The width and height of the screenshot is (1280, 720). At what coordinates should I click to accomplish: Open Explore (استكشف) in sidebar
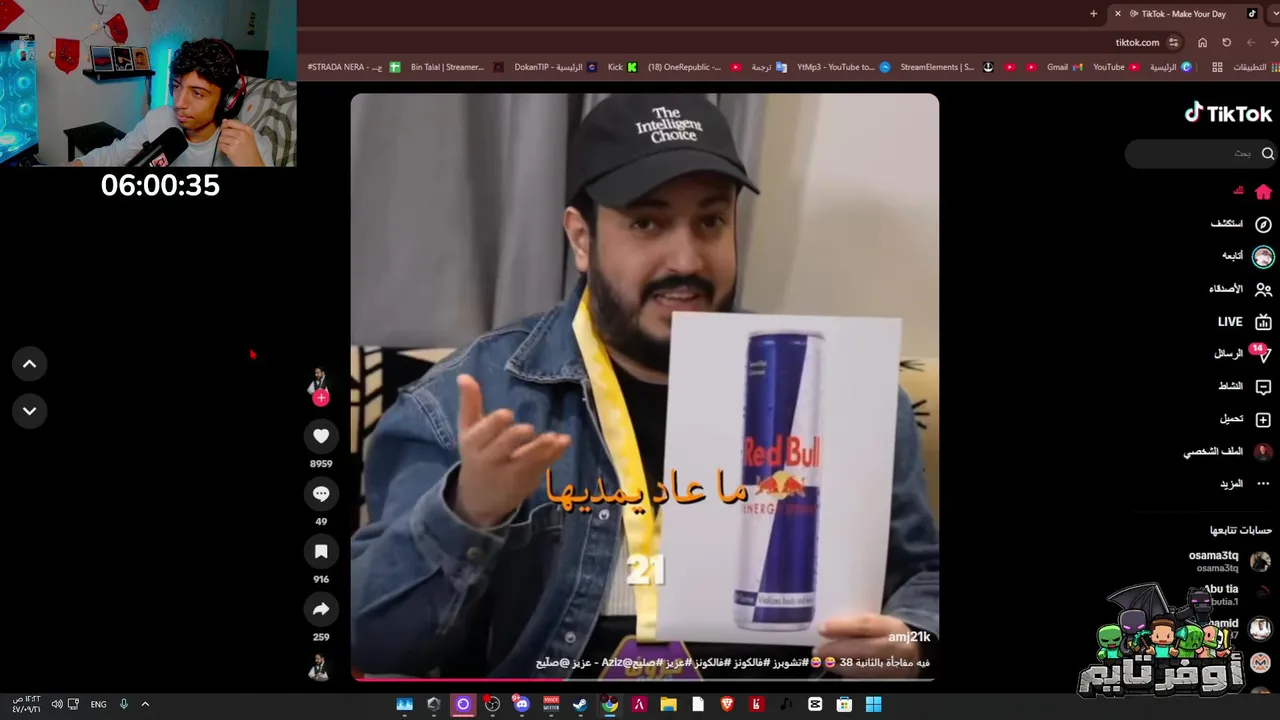pos(1241,224)
